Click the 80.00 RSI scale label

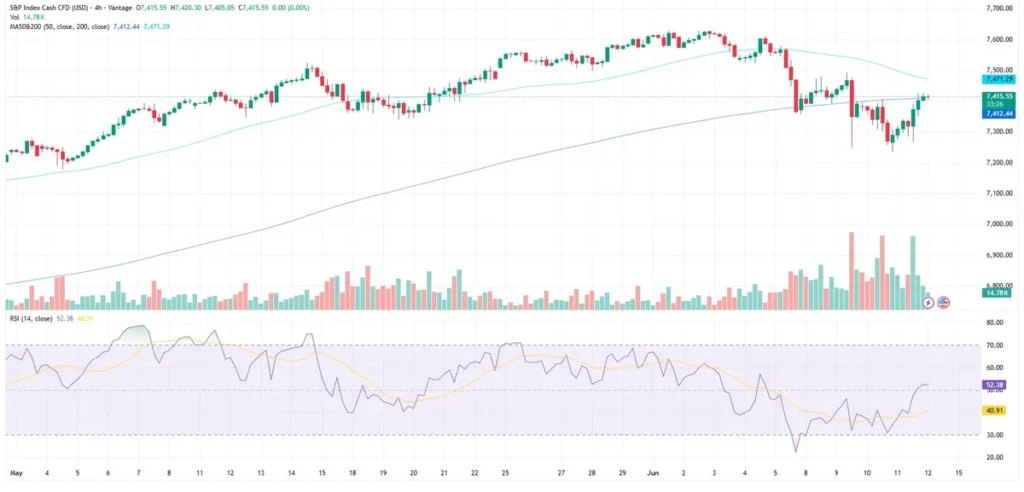pyautogui.click(x=995, y=323)
